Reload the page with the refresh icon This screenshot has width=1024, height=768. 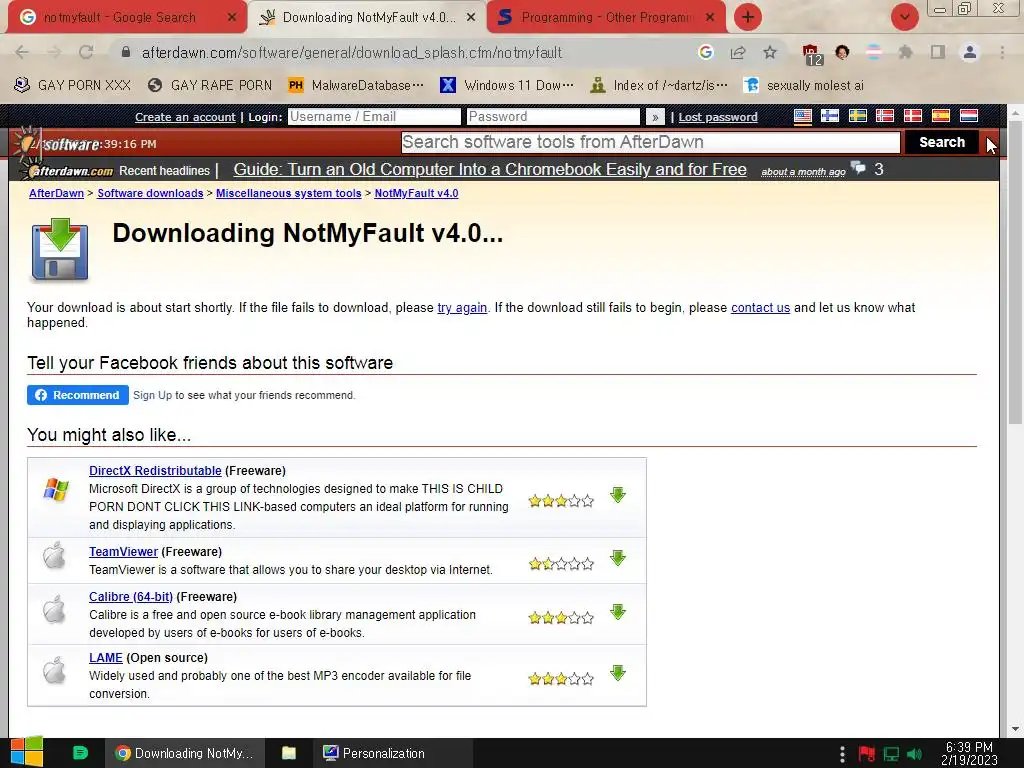click(x=86, y=52)
